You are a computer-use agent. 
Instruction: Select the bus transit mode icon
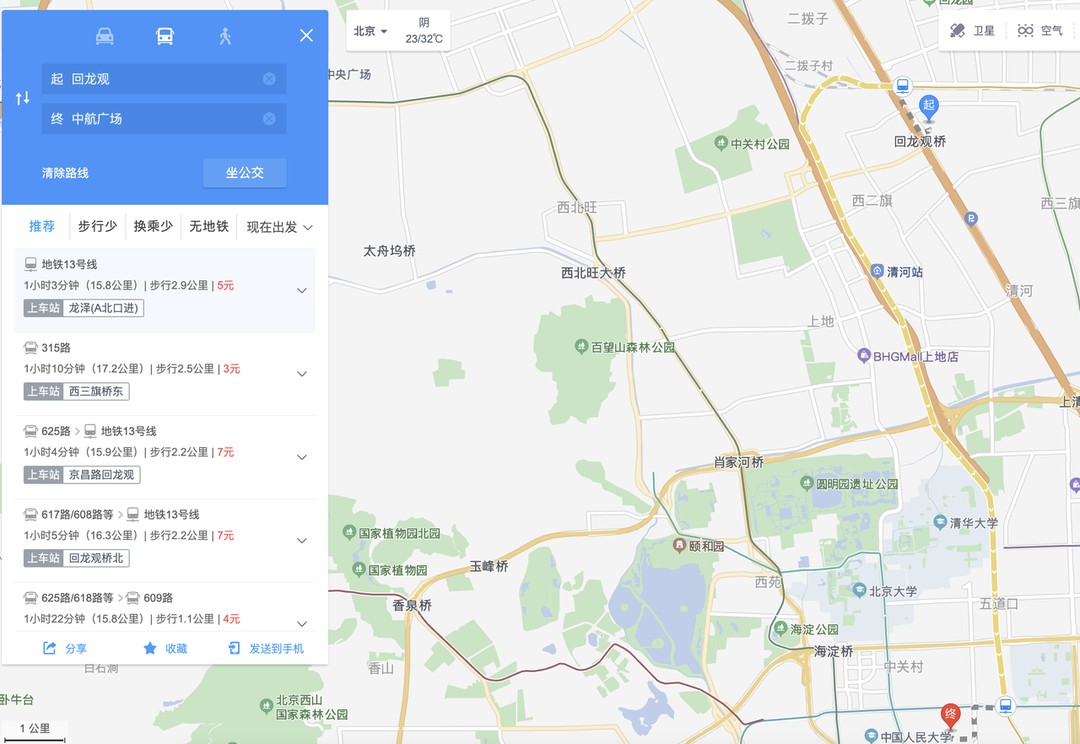[165, 36]
